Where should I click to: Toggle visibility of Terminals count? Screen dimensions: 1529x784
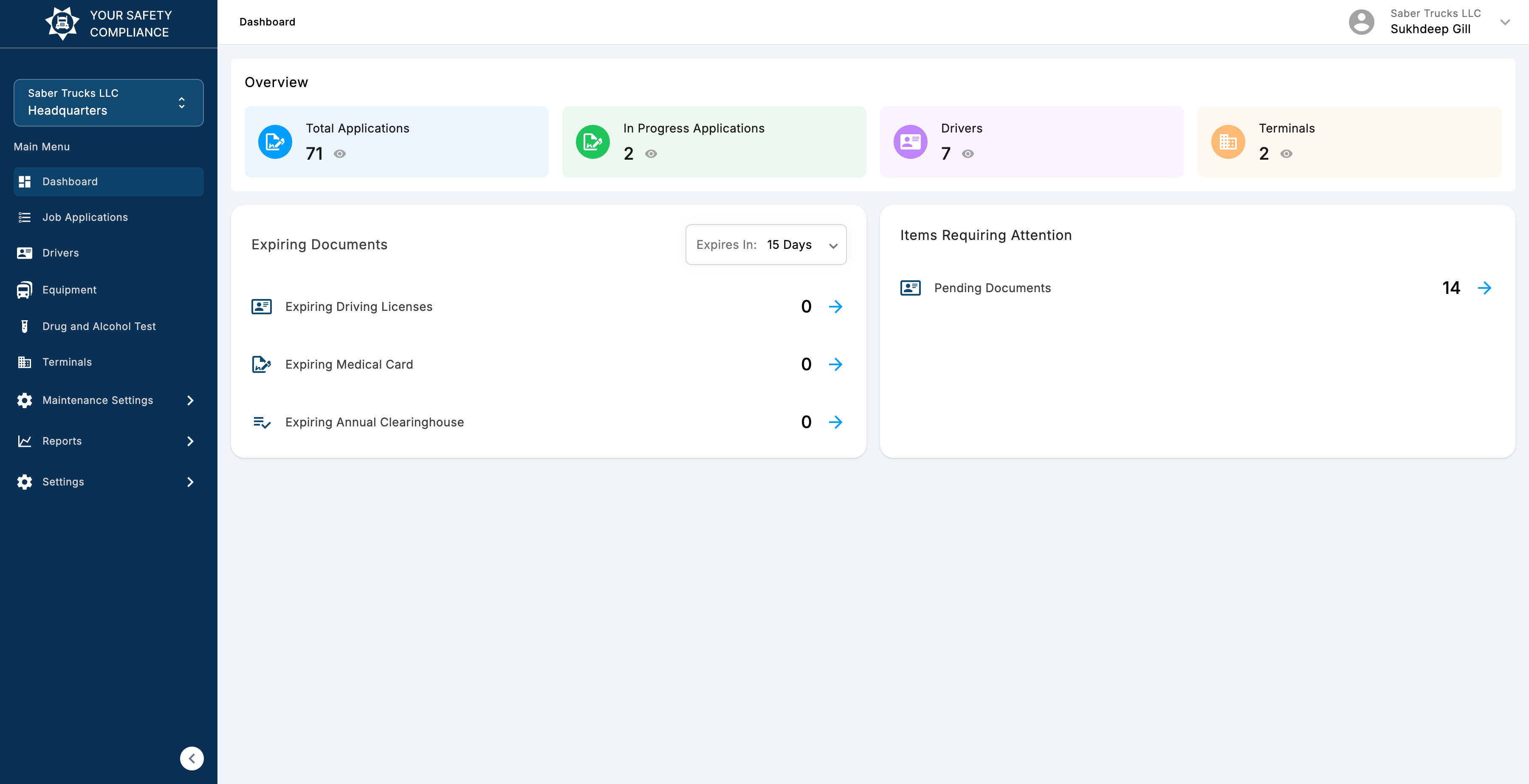click(1286, 154)
